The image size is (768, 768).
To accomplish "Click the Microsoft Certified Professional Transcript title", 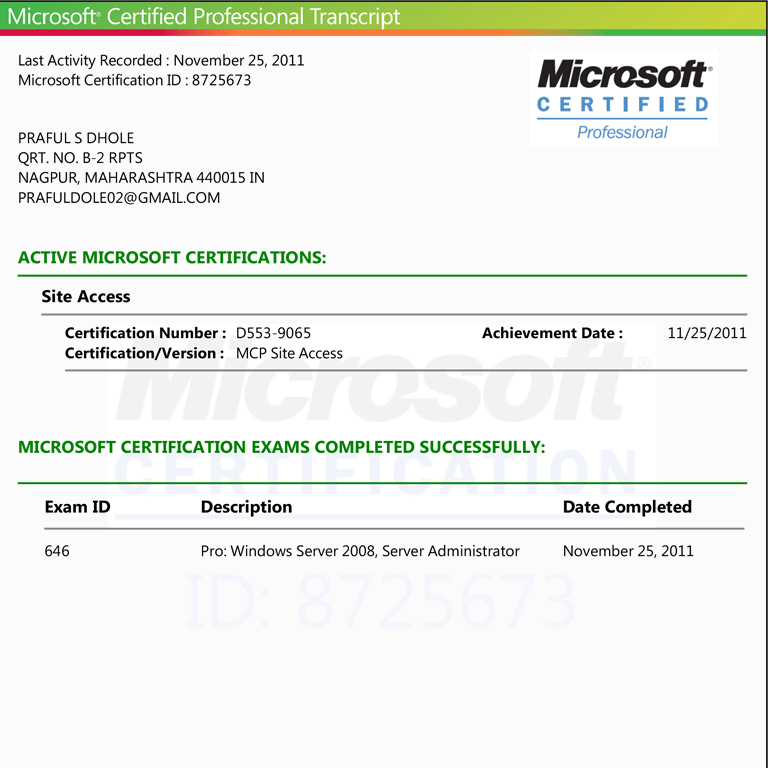I will click(204, 17).
